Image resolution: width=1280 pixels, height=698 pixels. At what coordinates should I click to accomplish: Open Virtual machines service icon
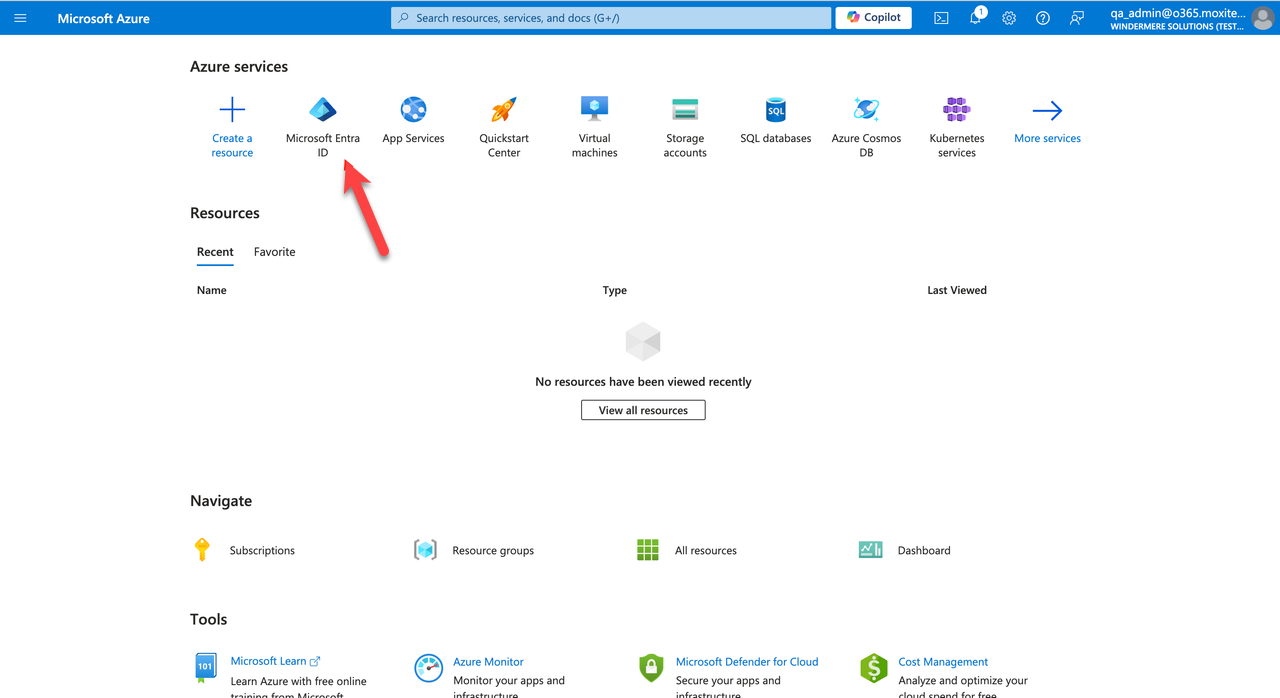click(595, 109)
